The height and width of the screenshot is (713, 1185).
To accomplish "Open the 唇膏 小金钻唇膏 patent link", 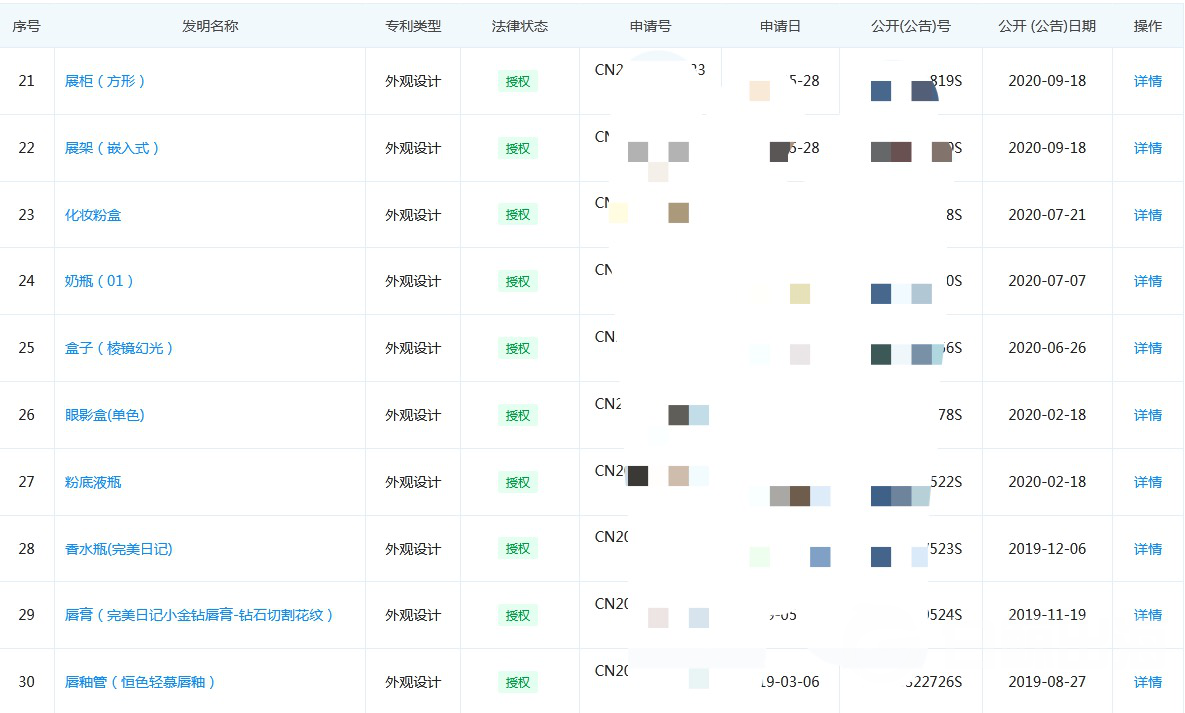I will pos(199,615).
